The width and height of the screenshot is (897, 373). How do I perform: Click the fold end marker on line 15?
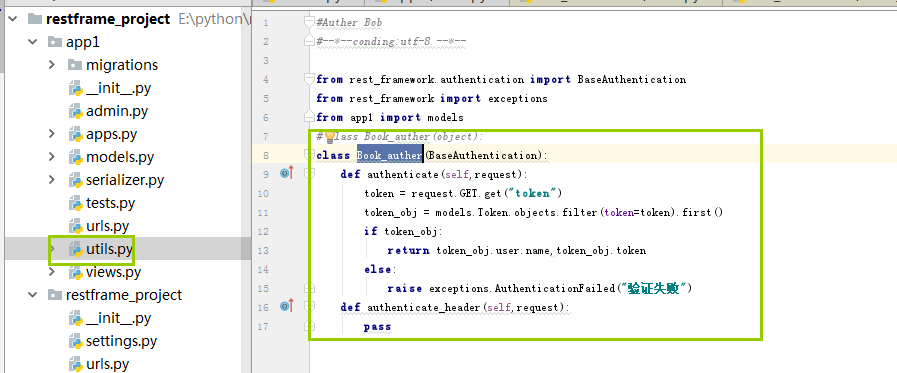click(309, 288)
